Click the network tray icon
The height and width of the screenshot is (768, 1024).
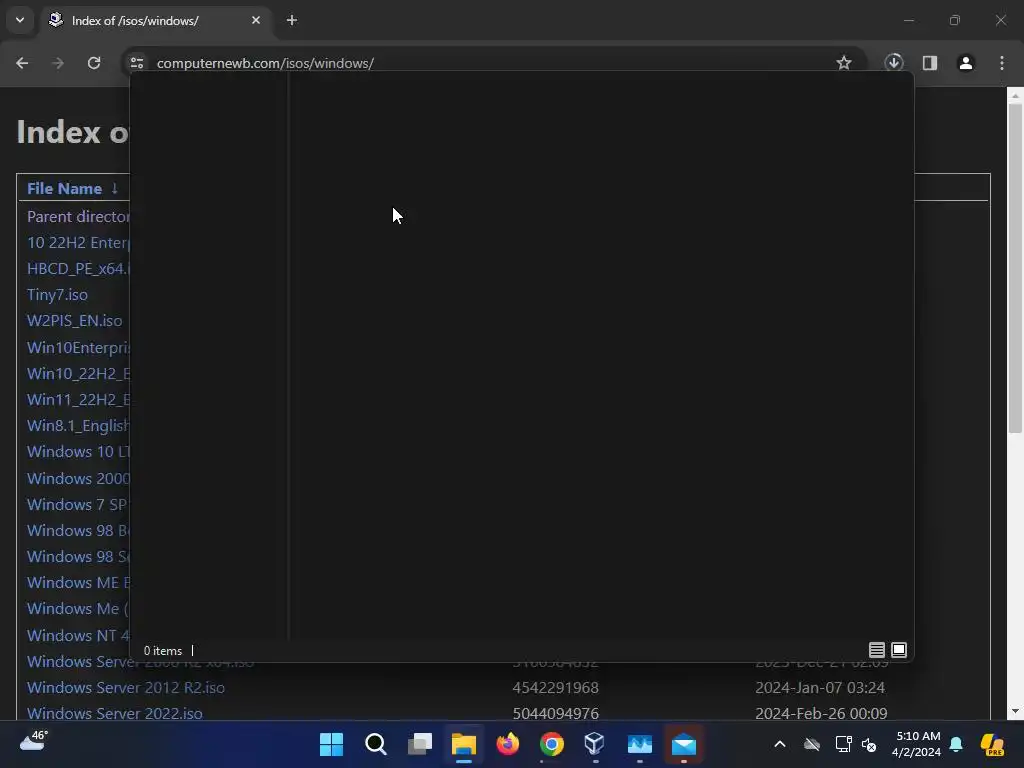tap(843, 744)
